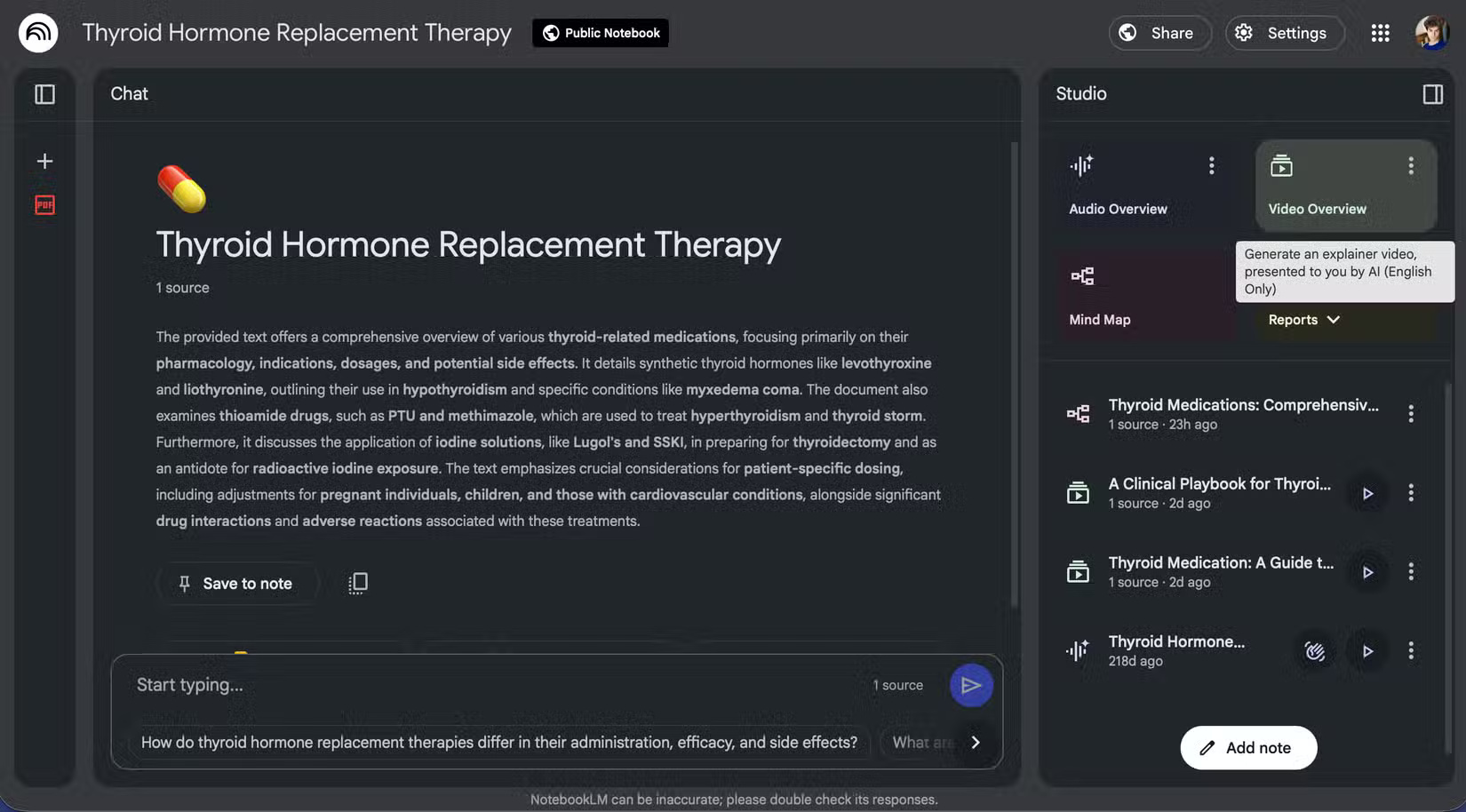Open the Audio Overview generator
The image size is (1466, 812).
click(1118, 185)
